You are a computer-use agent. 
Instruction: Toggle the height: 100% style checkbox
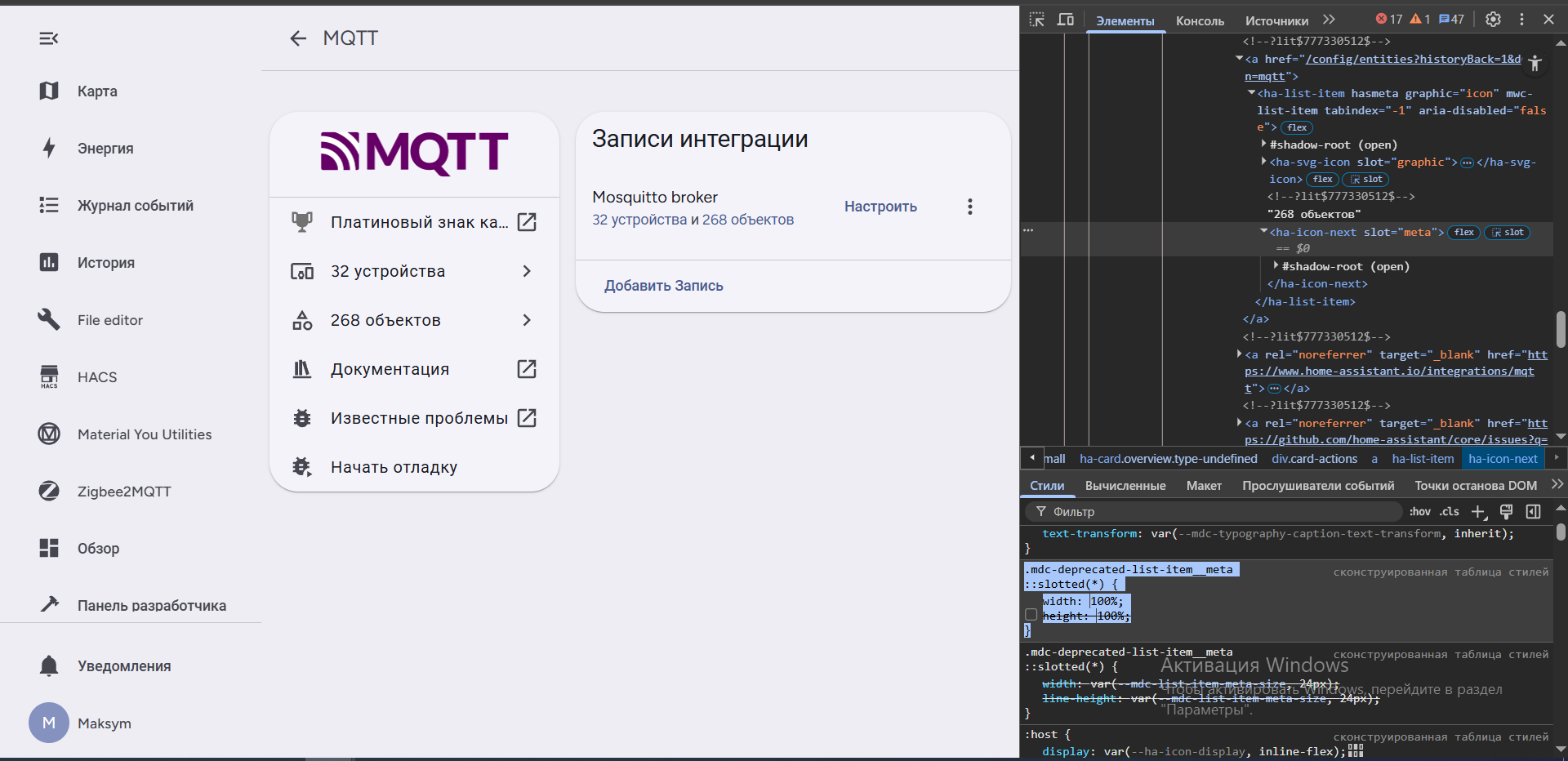coord(1031,616)
